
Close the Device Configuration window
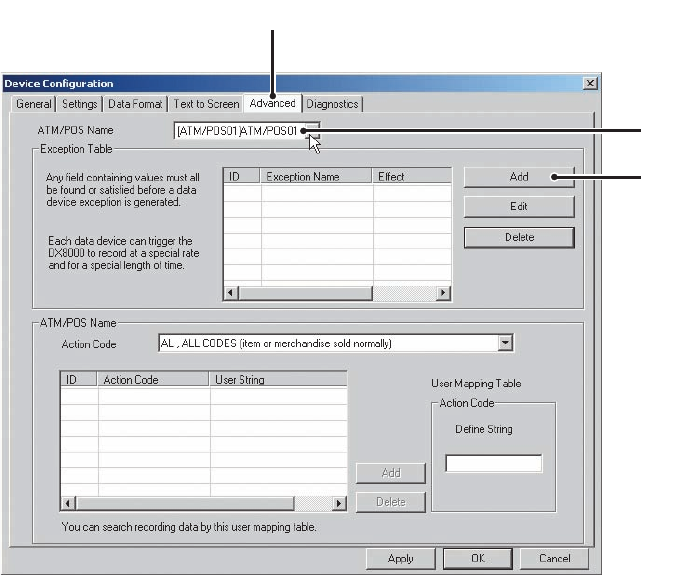(x=590, y=83)
